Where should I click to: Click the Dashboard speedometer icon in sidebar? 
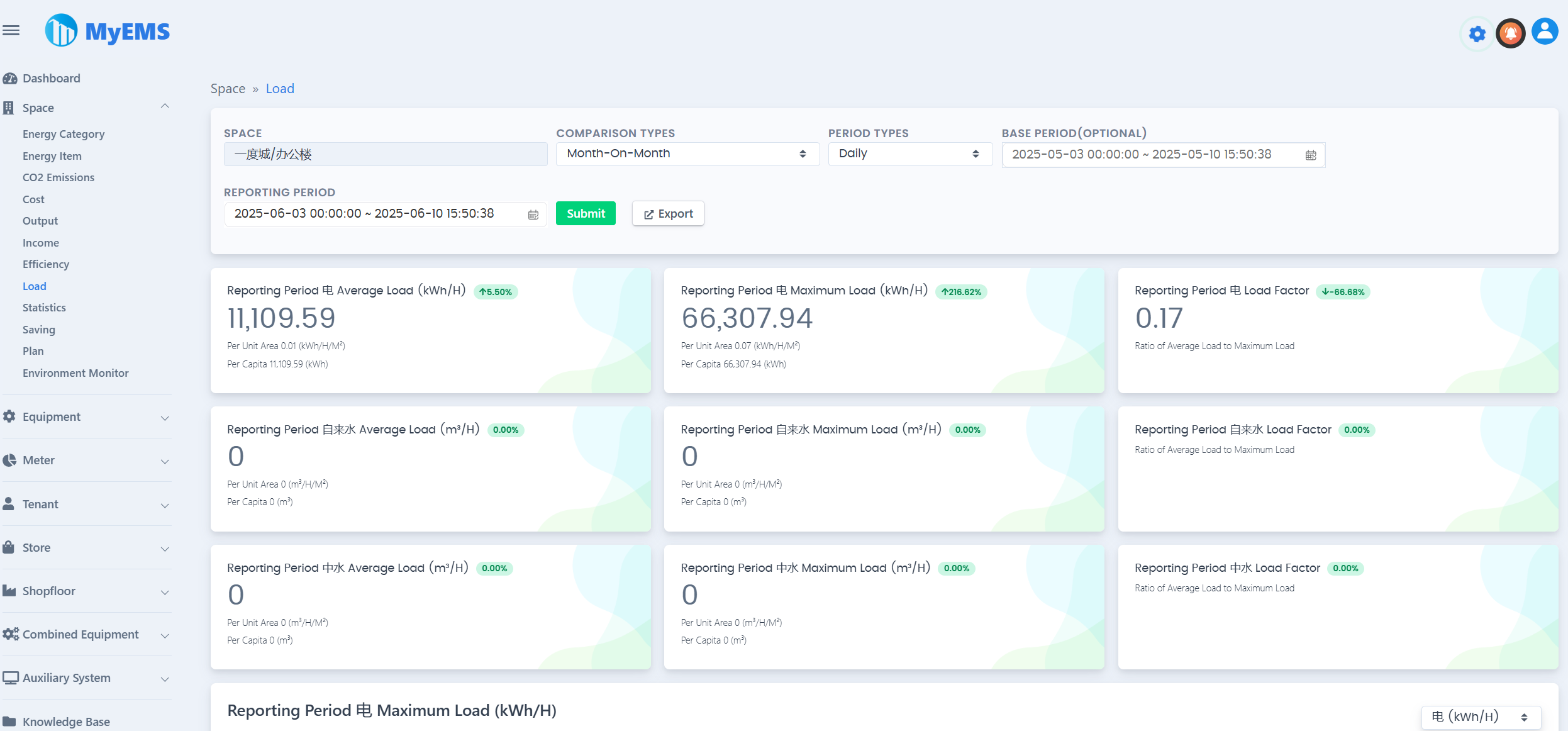10,77
